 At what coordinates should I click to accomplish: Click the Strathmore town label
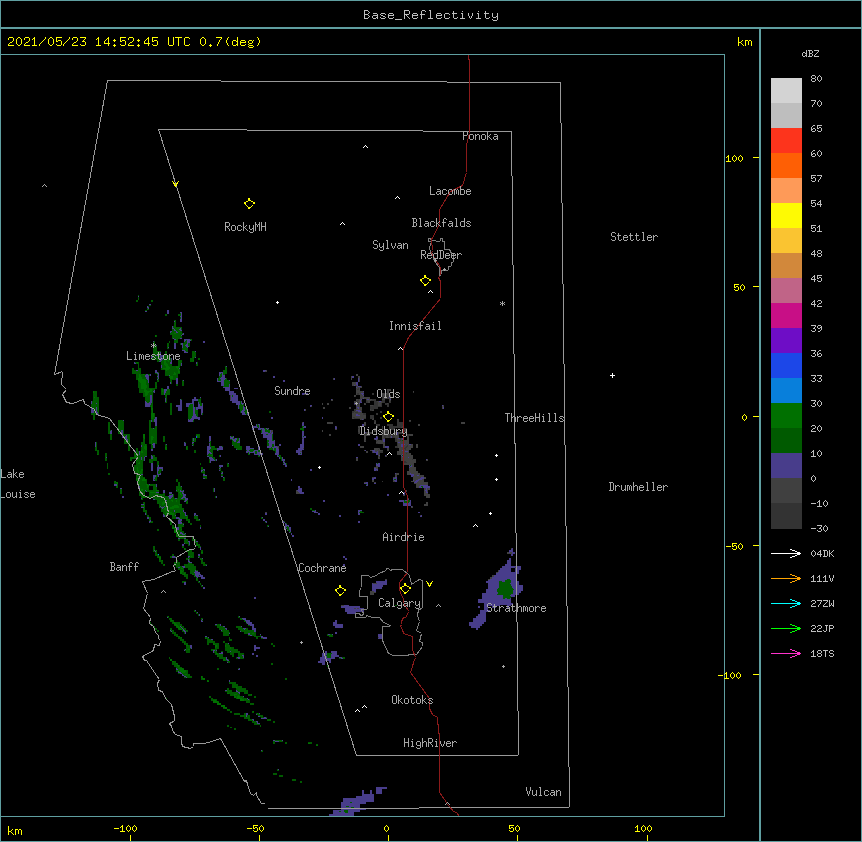click(516, 608)
